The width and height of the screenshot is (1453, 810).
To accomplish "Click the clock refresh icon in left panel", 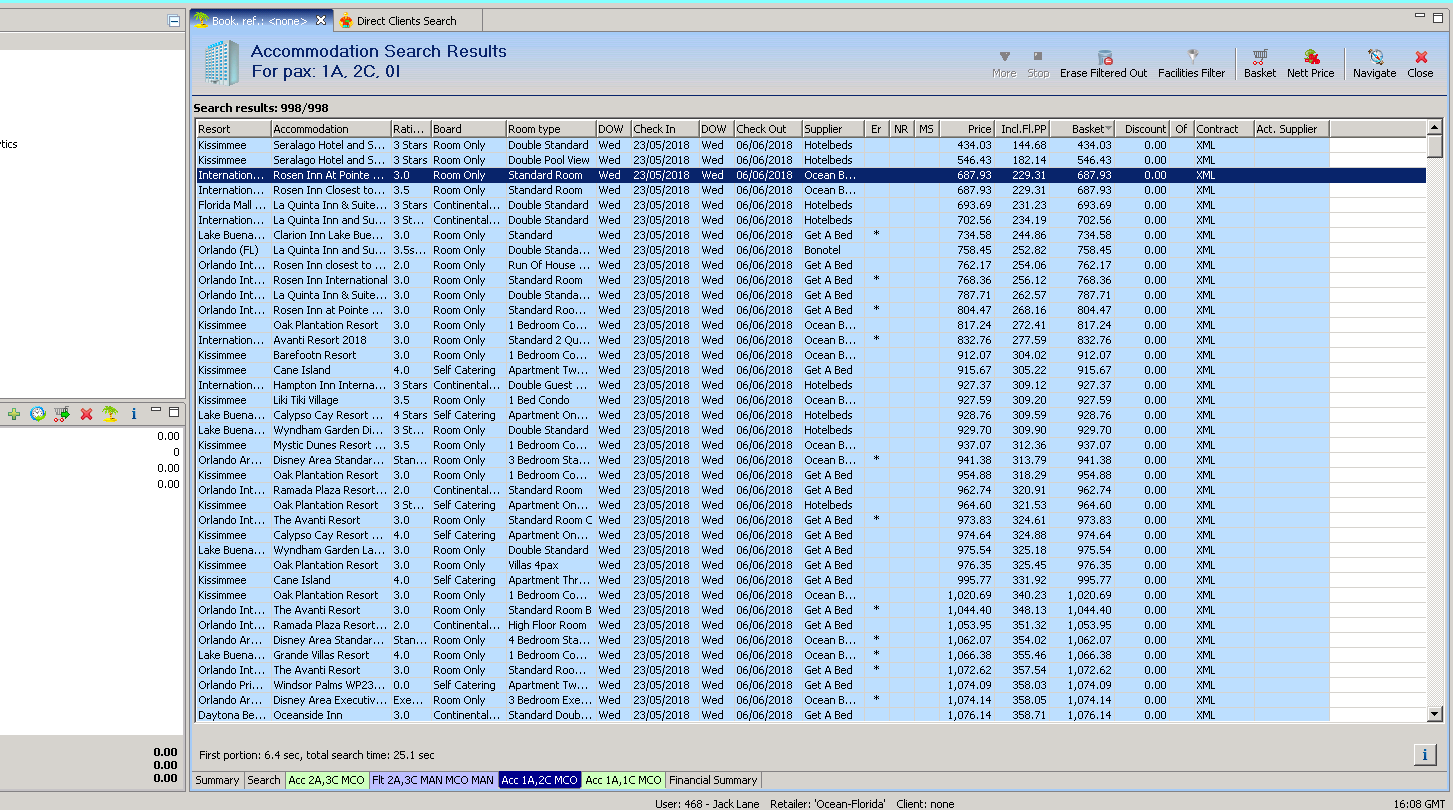I will pos(38,413).
